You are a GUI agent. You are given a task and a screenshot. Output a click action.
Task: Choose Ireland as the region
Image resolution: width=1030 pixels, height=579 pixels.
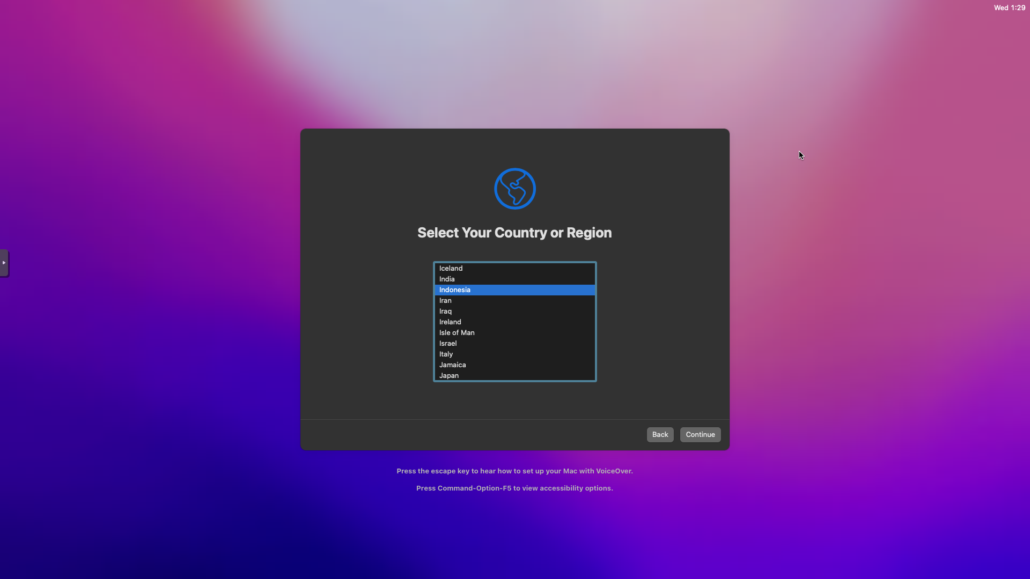[514, 322]
